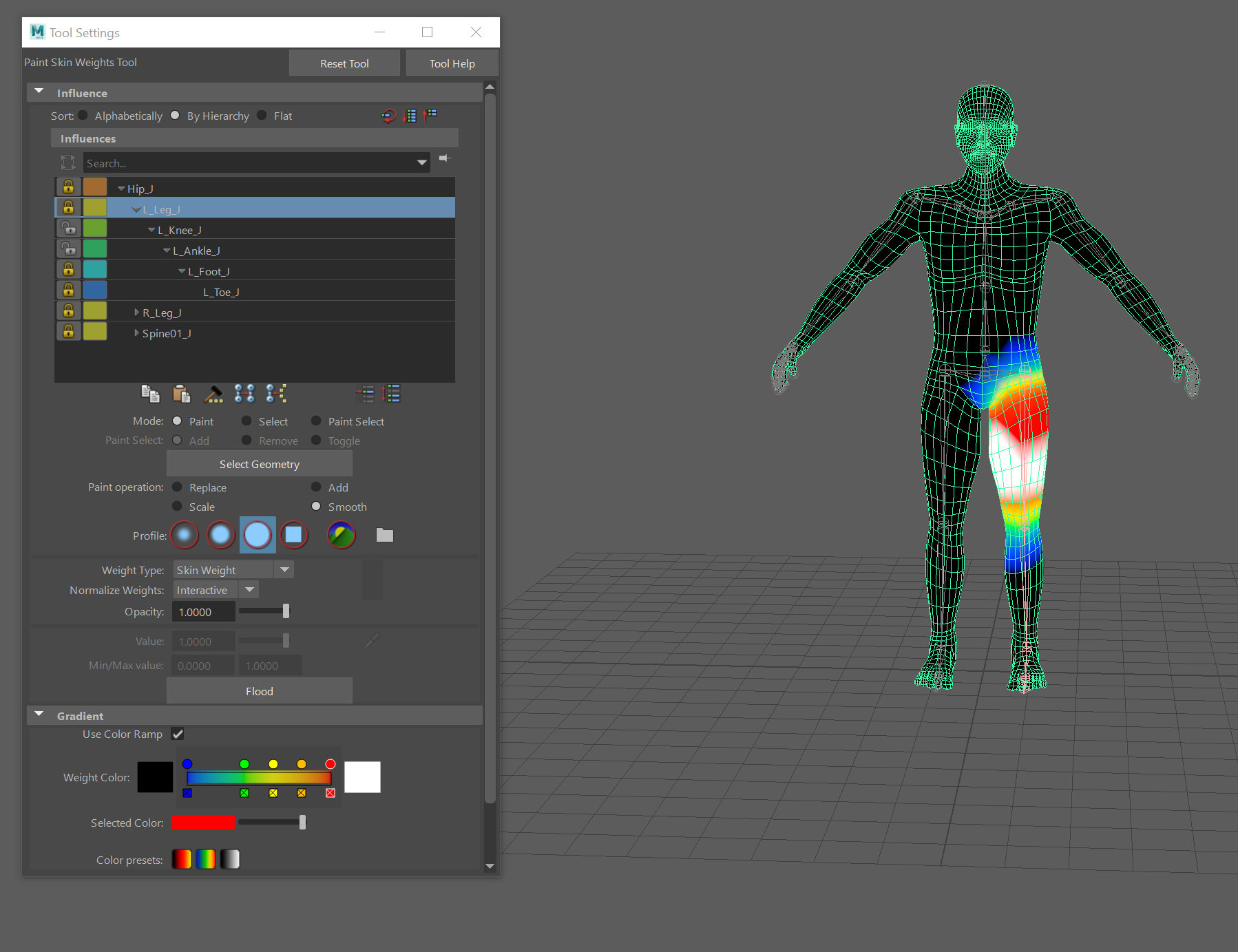1238x952 pixels.
Task: Click the red Selected Color swatch
Action: [x=203, y=823]
